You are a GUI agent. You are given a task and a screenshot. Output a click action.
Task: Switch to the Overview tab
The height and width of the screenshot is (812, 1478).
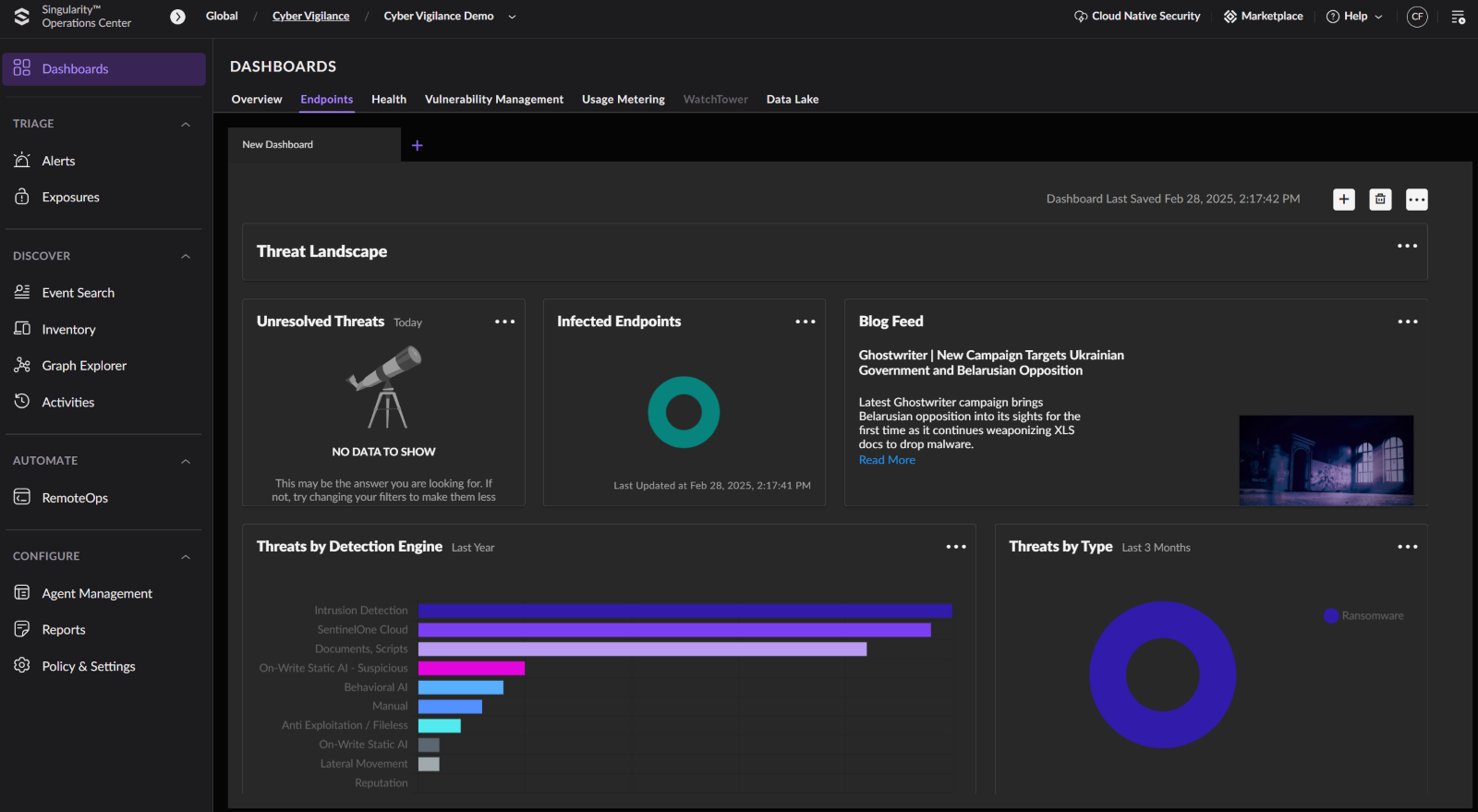[x=257, y=100]
